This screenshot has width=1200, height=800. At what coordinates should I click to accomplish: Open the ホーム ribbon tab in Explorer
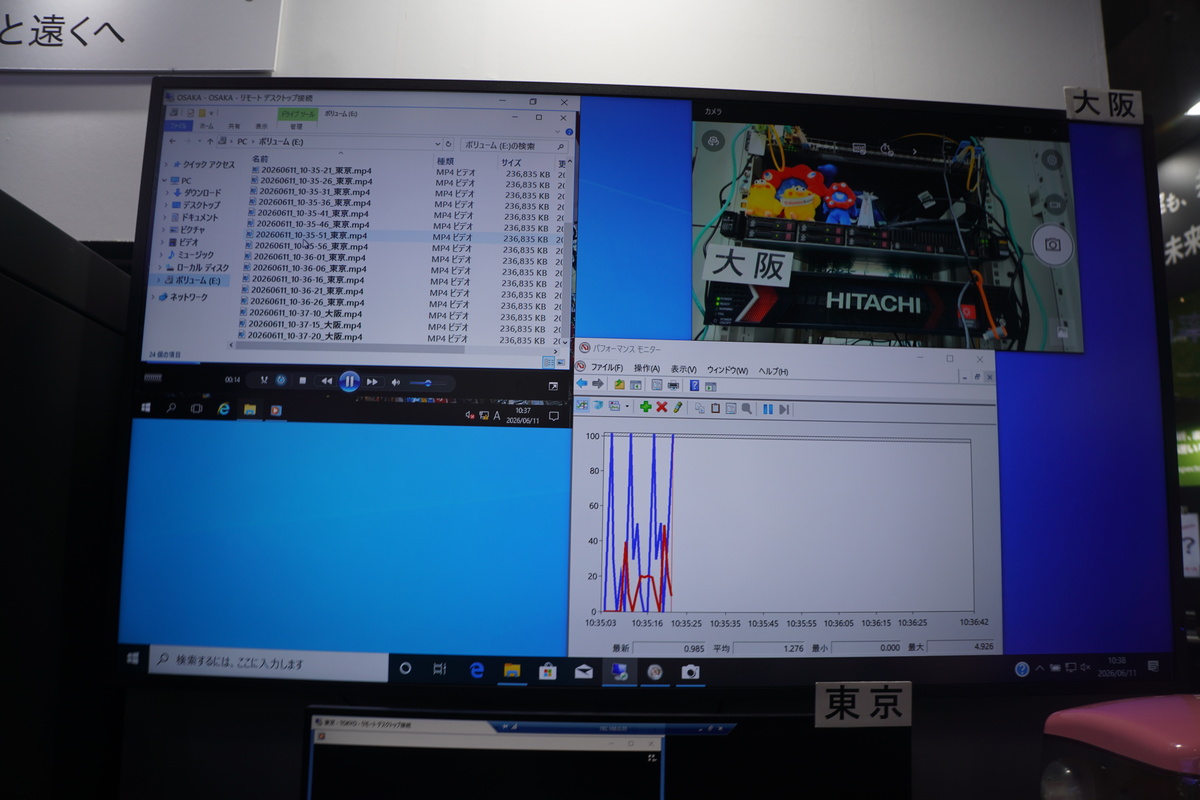pos(206,126)
